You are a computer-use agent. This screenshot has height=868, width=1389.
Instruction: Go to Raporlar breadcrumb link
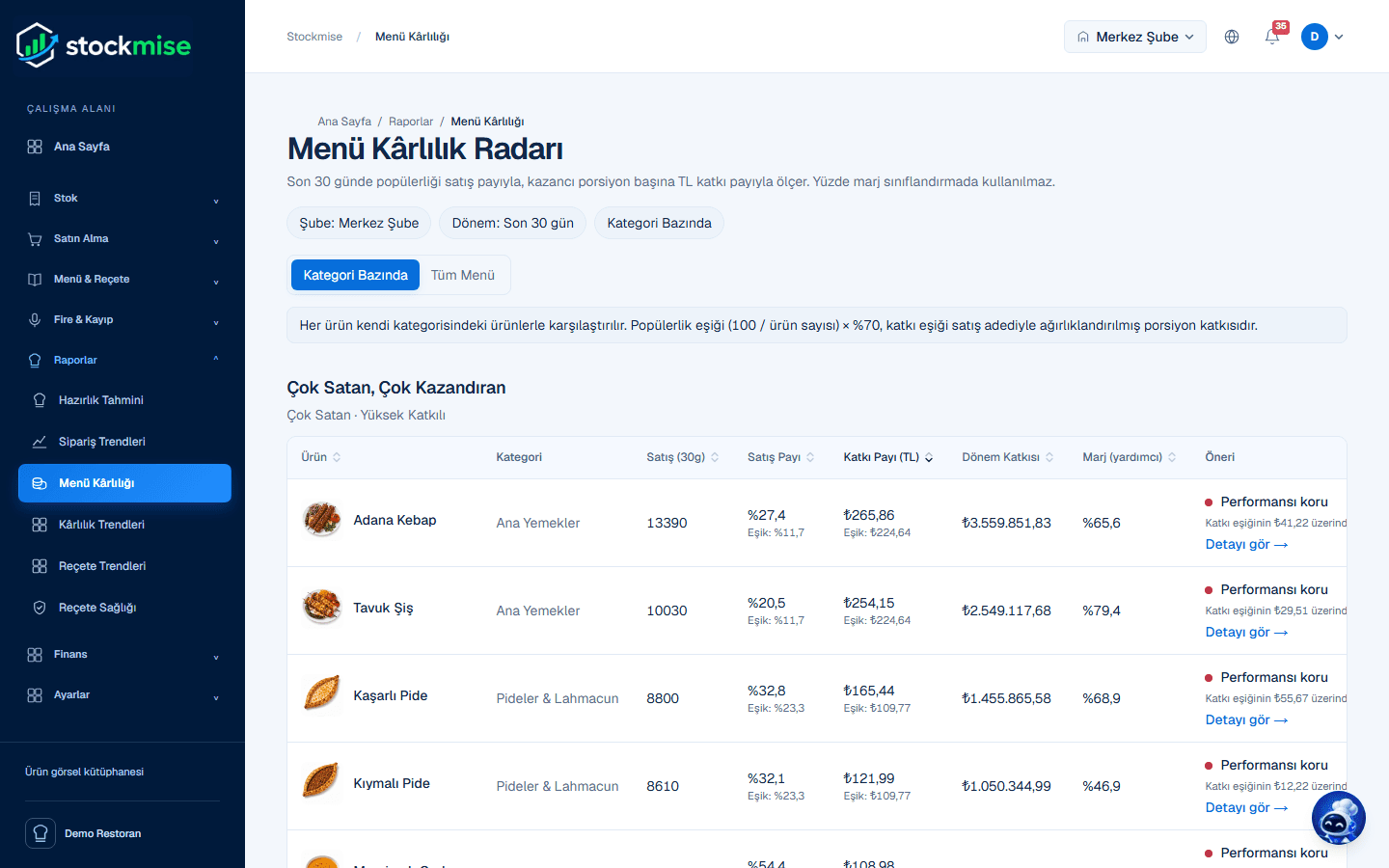[x=411, y=122]
